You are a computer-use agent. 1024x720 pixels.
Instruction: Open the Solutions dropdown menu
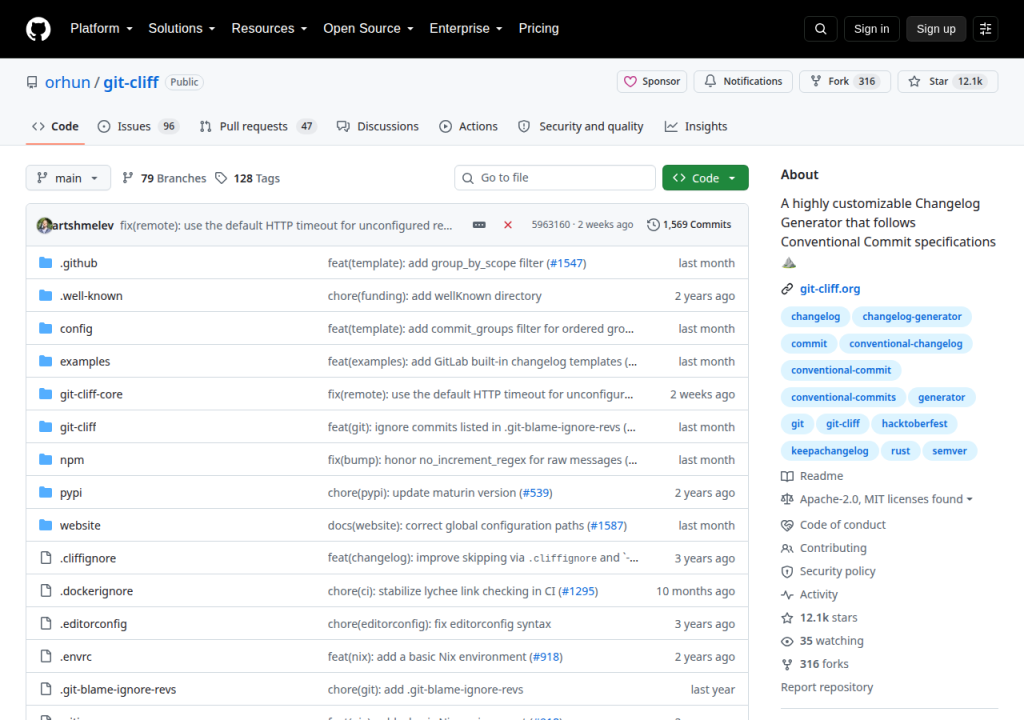tap(182, 29)
